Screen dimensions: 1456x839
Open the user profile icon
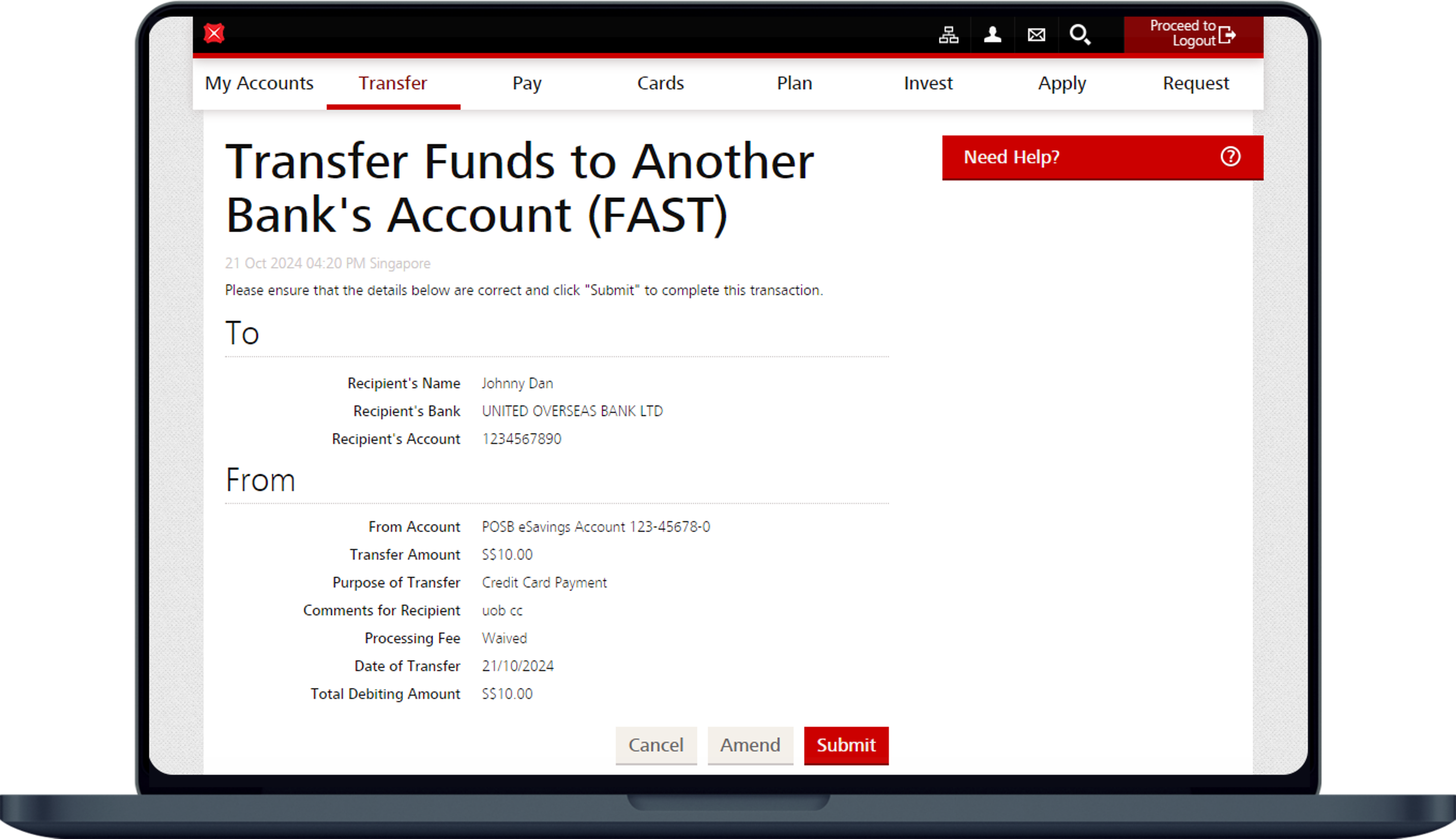[992, 35]
